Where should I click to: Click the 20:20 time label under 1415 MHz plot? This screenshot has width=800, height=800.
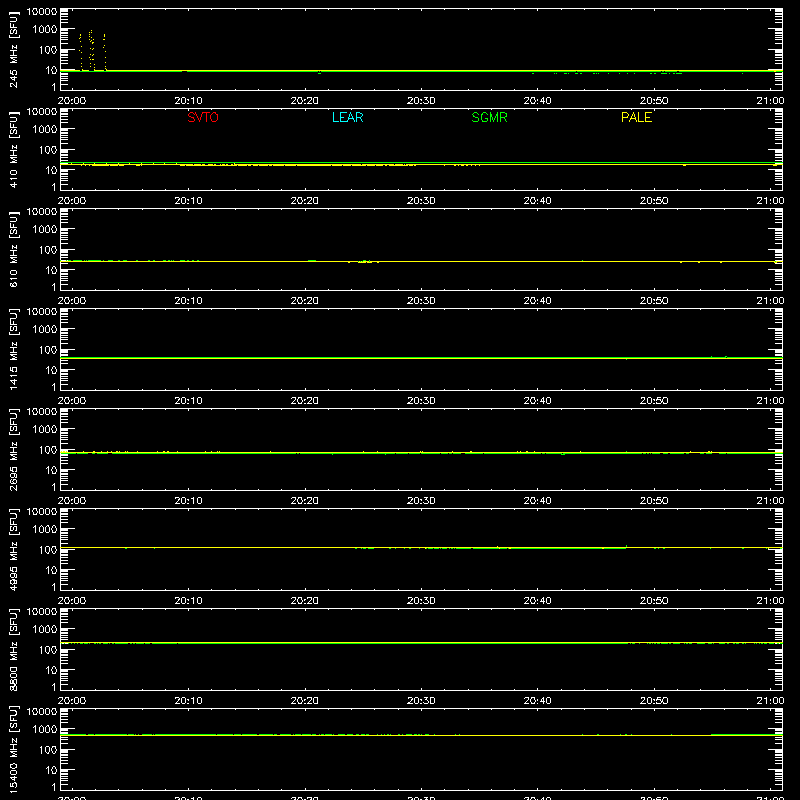click(305, 401)
